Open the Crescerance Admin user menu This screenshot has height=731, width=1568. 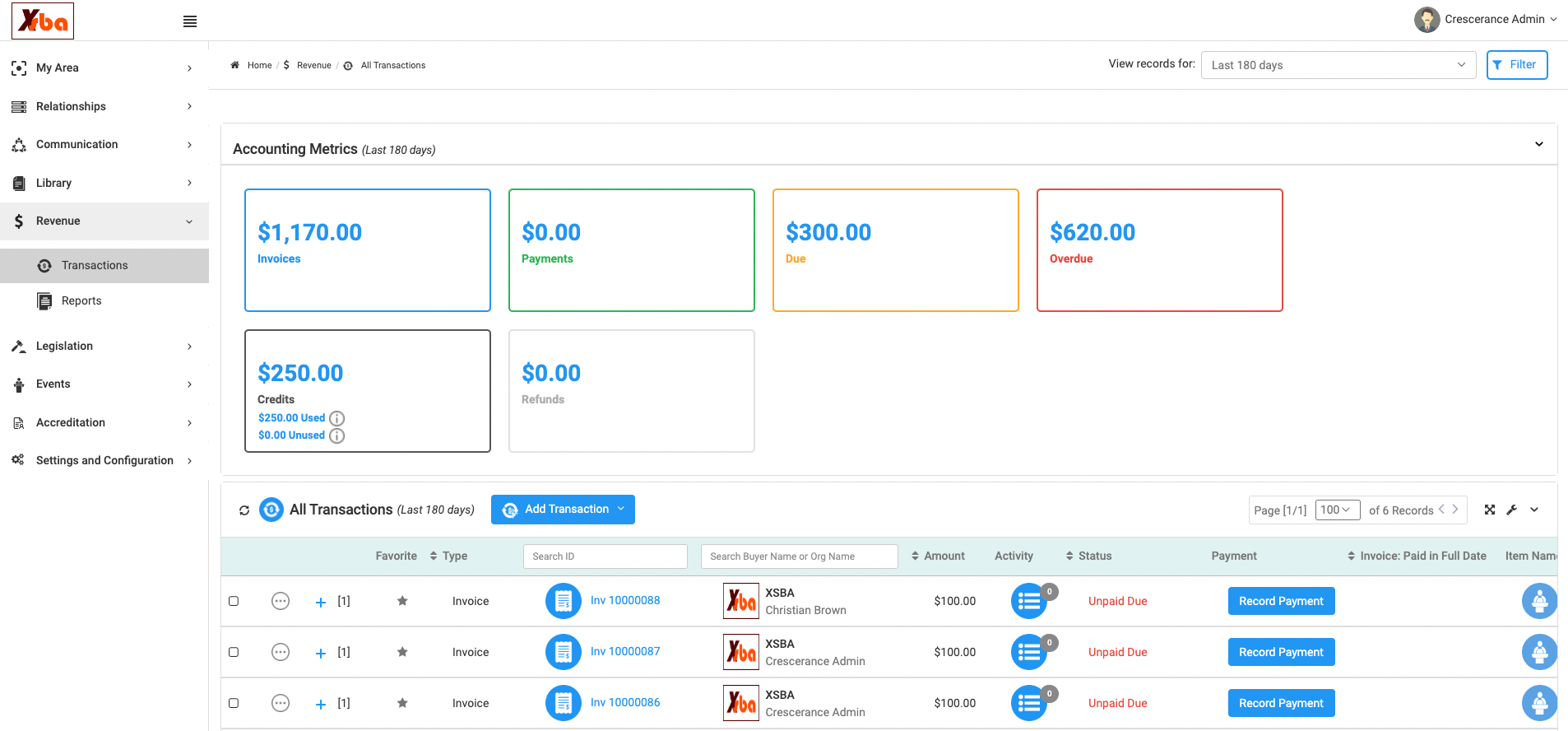click(x=1486, y=20)
